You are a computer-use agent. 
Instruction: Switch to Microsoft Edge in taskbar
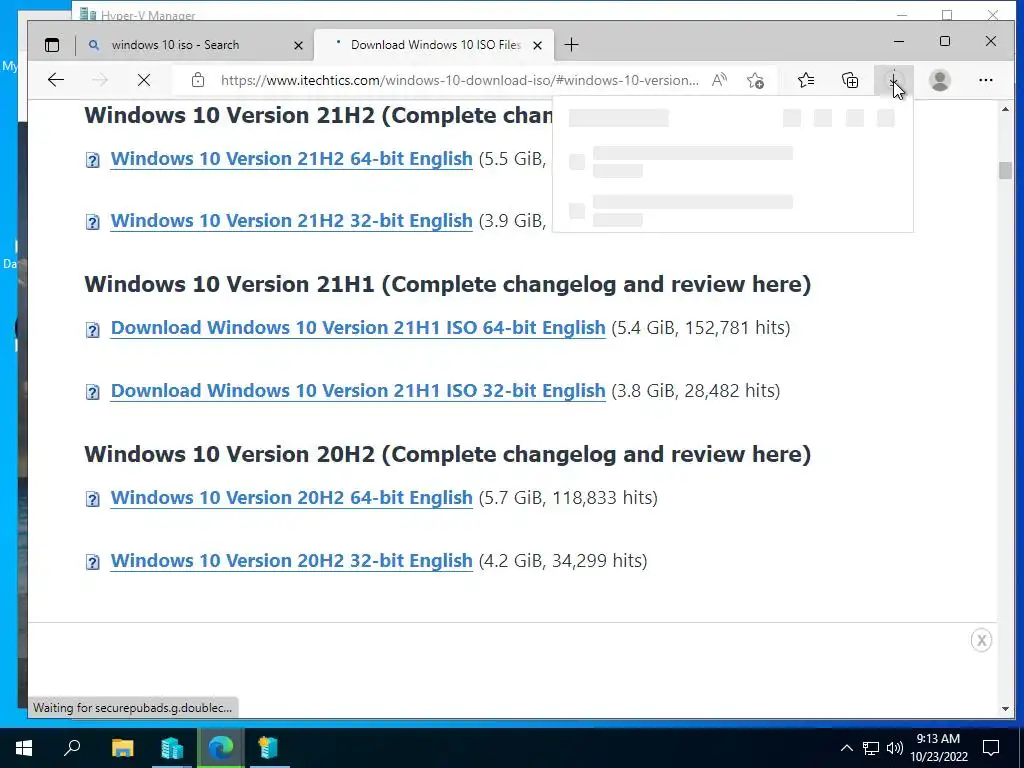point(221,748)
